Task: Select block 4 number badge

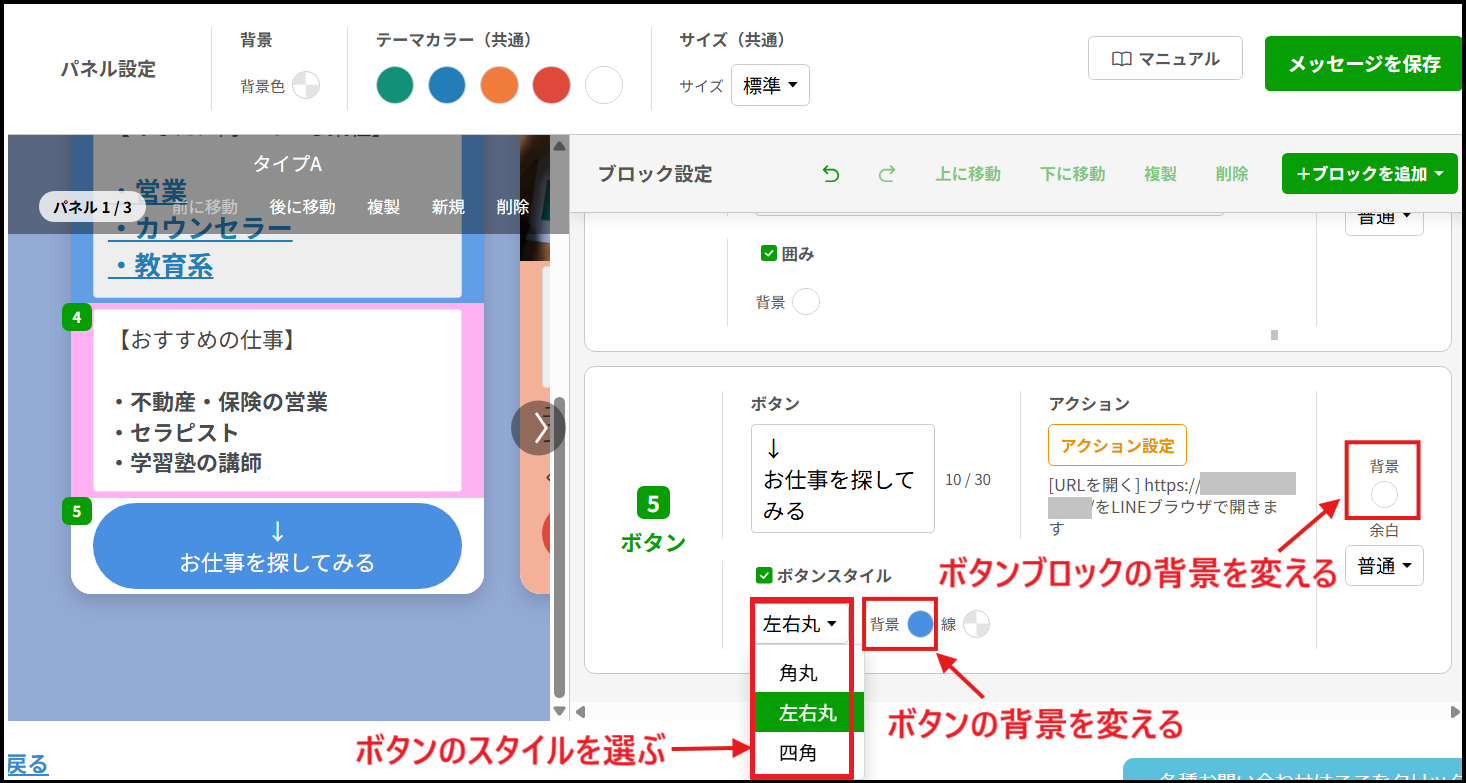Action: coord(77,318)
